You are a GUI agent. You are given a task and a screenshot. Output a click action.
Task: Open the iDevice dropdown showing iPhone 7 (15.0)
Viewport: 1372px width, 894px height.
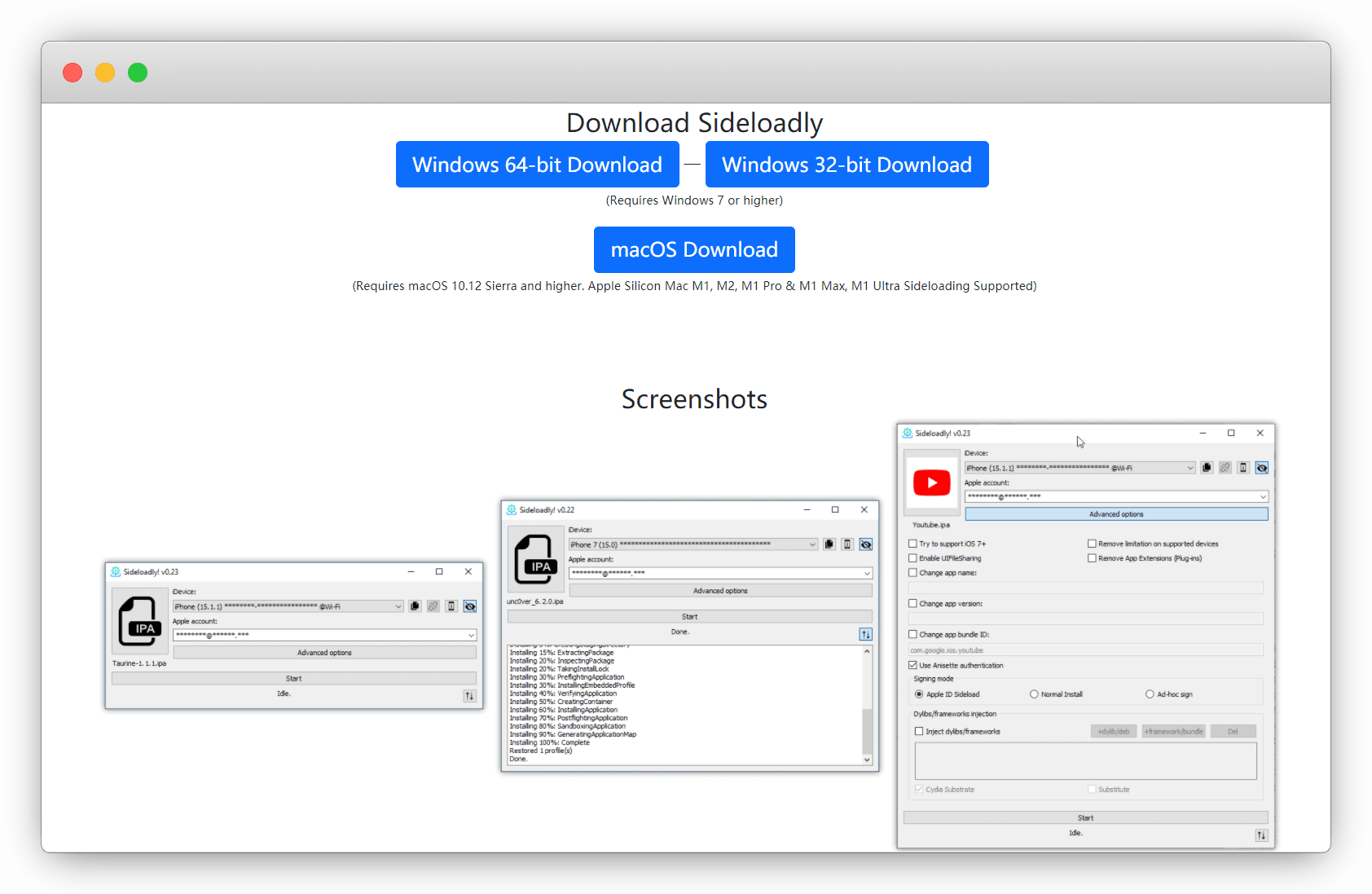[x=812, y=544]
